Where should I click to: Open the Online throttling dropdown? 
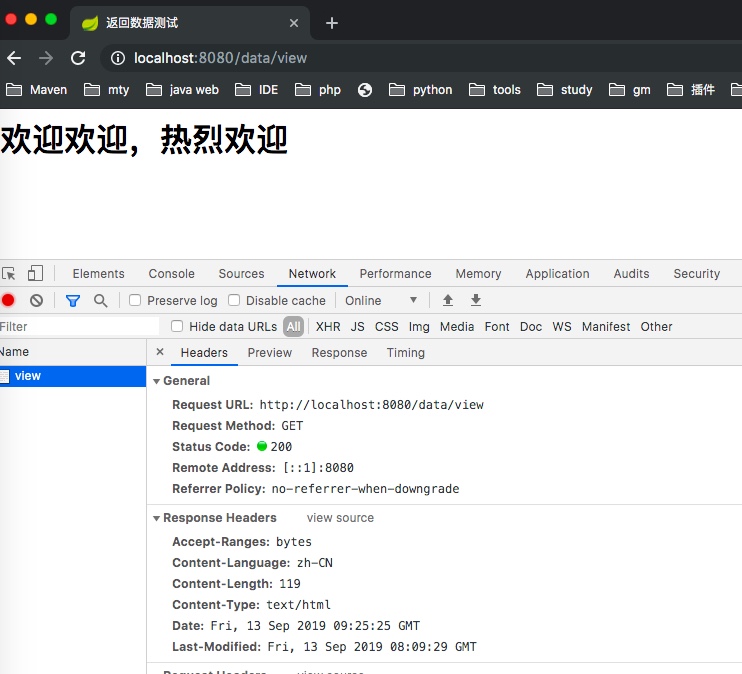pyautogui.click(x=381, y=300)
